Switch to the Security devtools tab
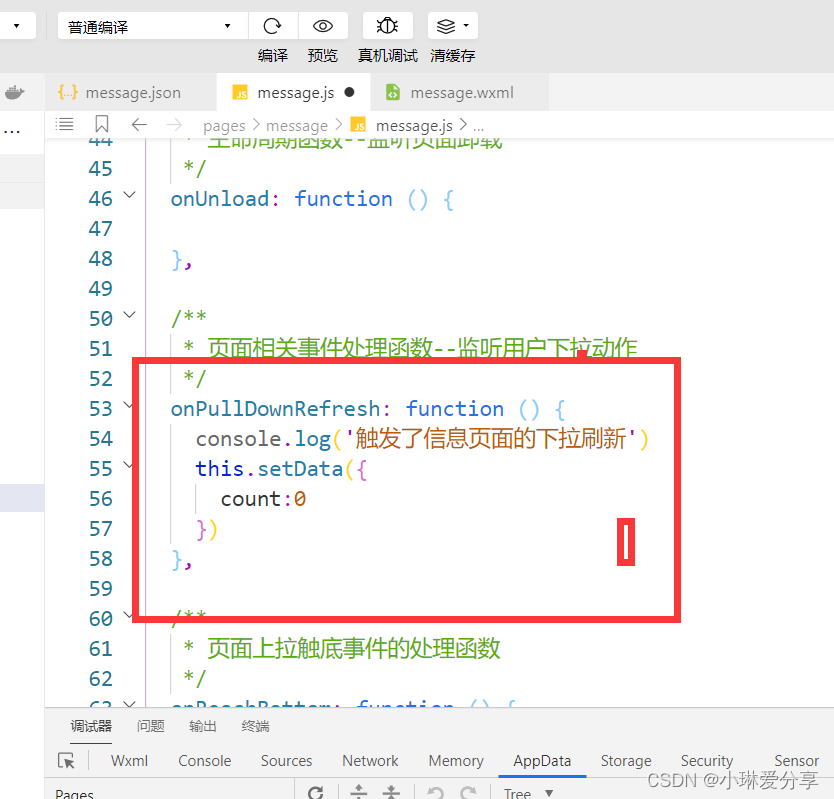 707,761
